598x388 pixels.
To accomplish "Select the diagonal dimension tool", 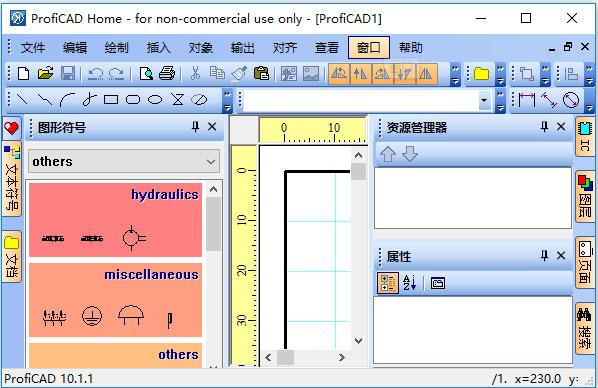I will point(548,100).
